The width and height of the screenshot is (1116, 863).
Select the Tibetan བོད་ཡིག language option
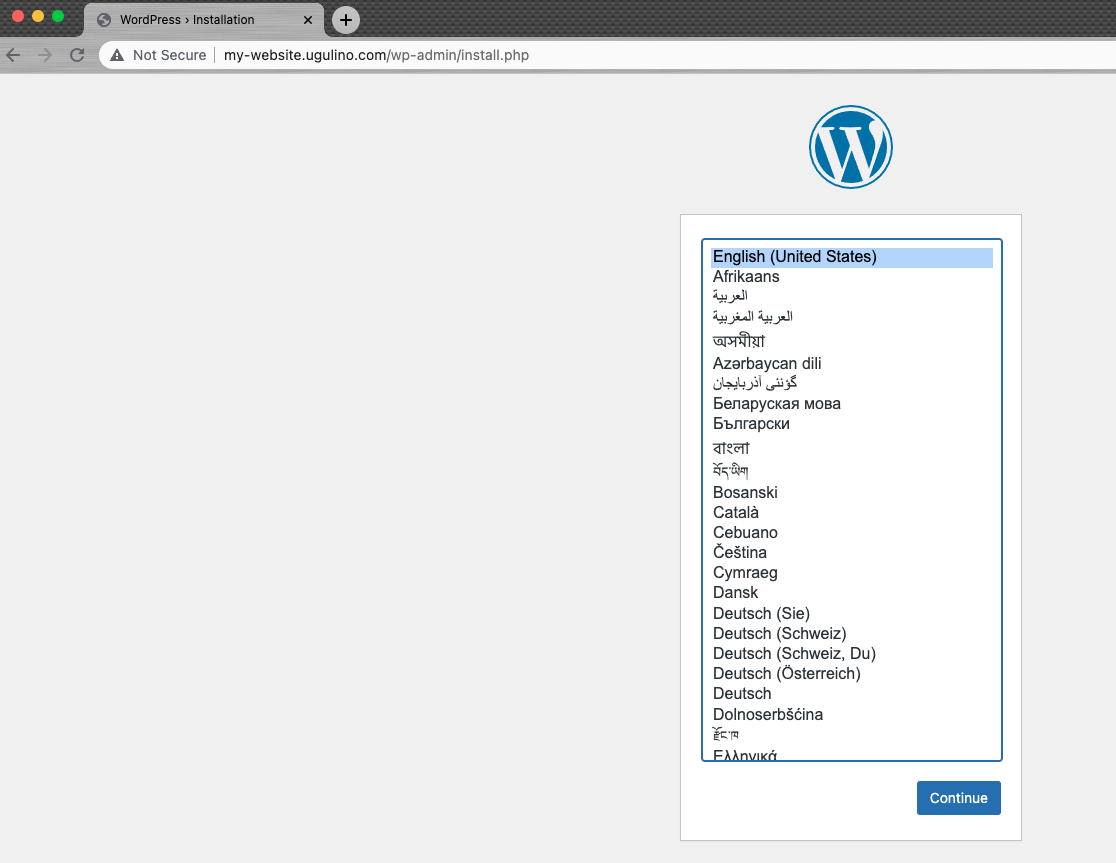[852, 470]
